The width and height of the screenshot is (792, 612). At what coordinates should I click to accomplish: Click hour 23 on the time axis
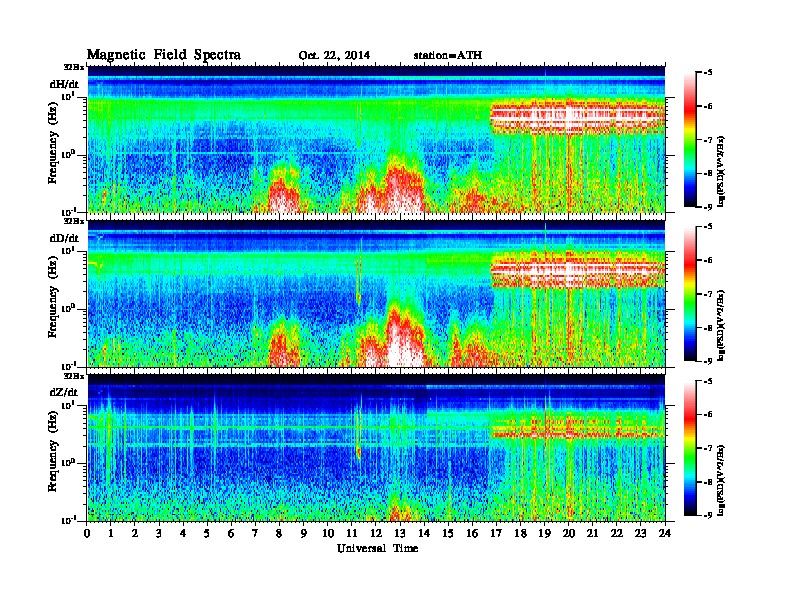[640, 533]
